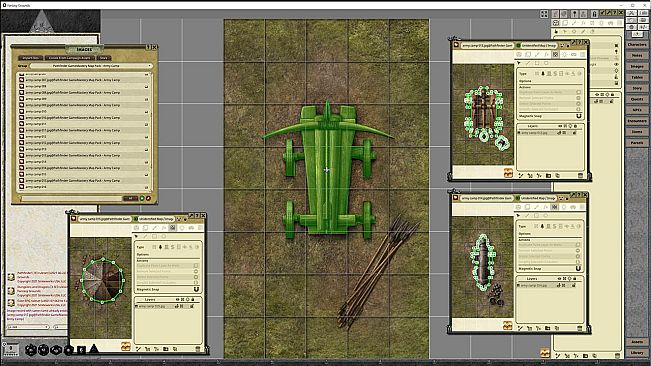Open the Images sidebar button

pyautogui.click(x=637, y=66)
